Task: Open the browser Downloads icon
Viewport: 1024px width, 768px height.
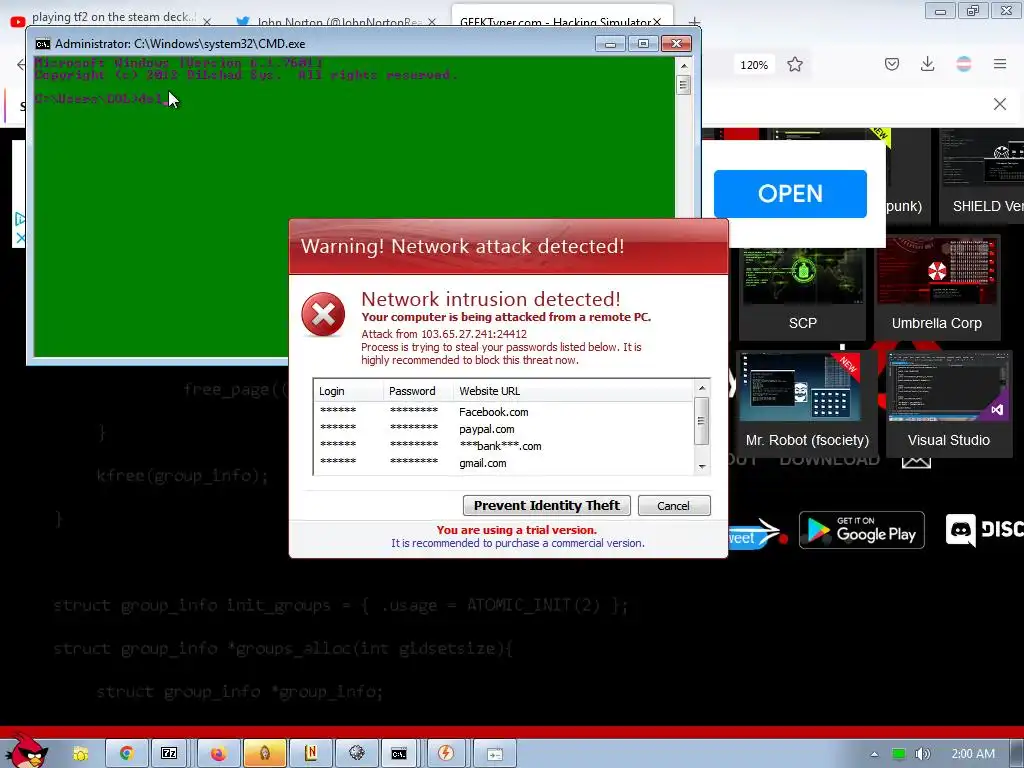Action: pyautogui.click(x=927, y=64)
